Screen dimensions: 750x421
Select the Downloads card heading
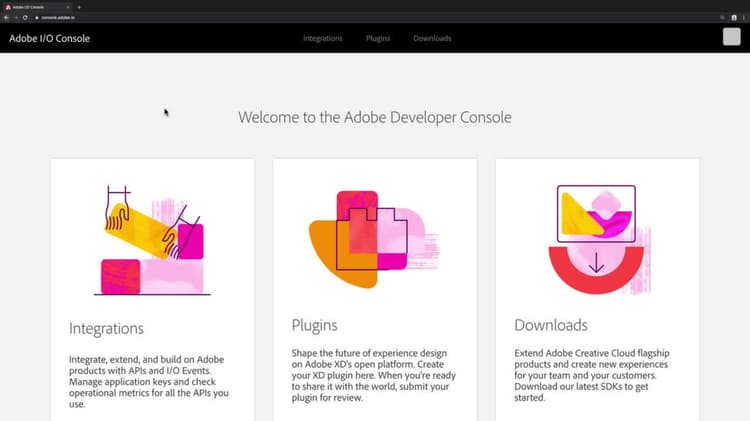point(551,325)
